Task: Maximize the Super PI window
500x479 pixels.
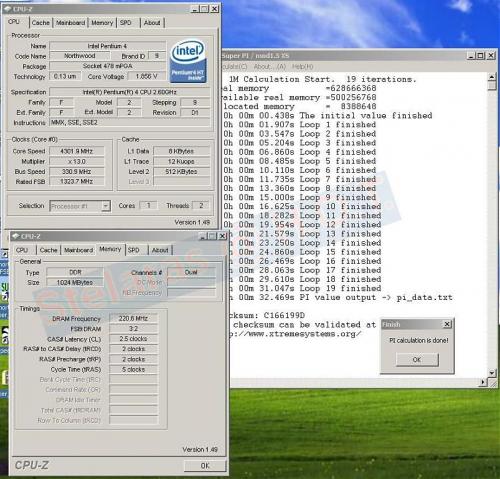Action: pyautogui.click(x=480, y=56)
